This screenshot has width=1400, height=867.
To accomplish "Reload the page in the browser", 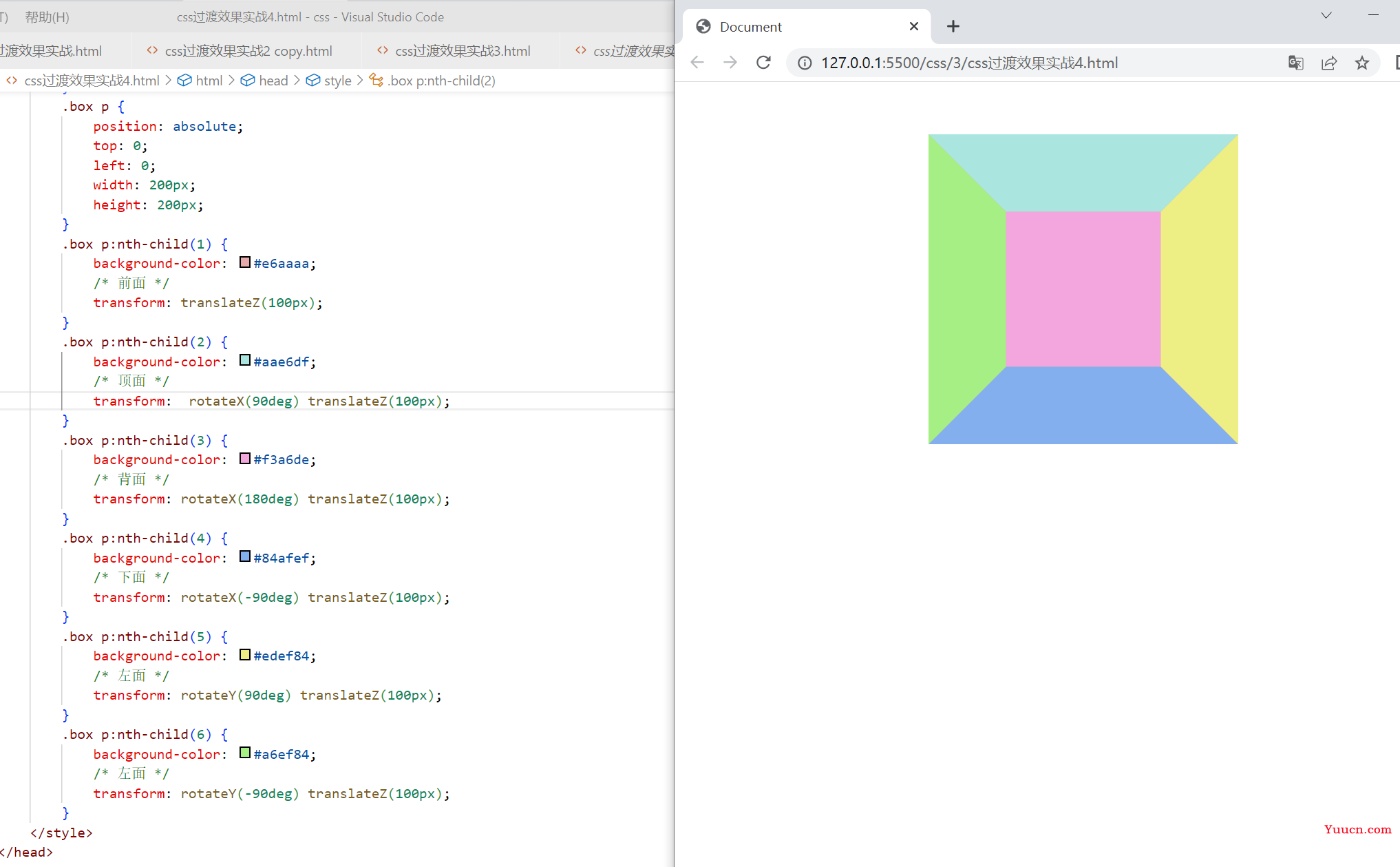I will pos(763,63).
